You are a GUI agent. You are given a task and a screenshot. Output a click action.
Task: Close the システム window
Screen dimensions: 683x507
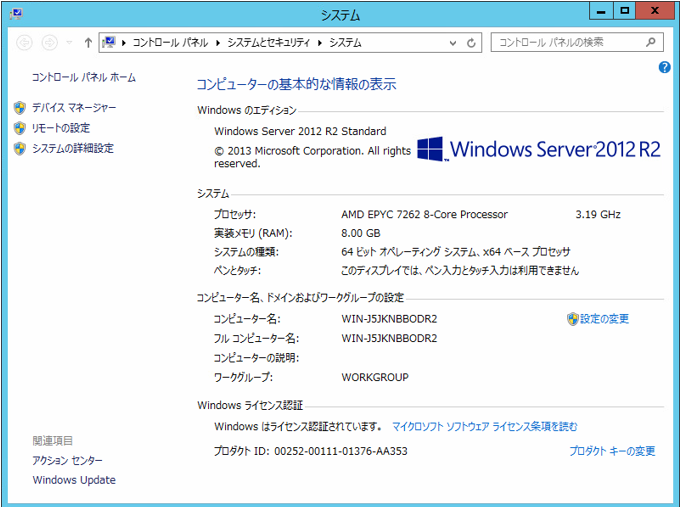click(x=655, y=11)
